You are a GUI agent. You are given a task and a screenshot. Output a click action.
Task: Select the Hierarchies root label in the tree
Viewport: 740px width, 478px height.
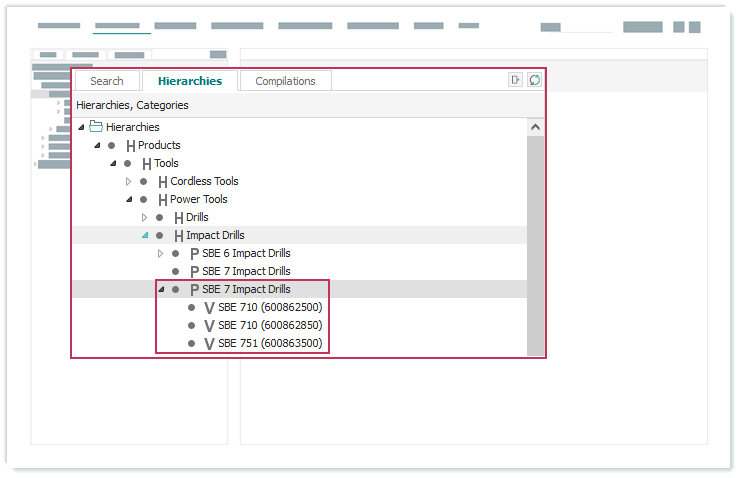[x=133, y=127]
